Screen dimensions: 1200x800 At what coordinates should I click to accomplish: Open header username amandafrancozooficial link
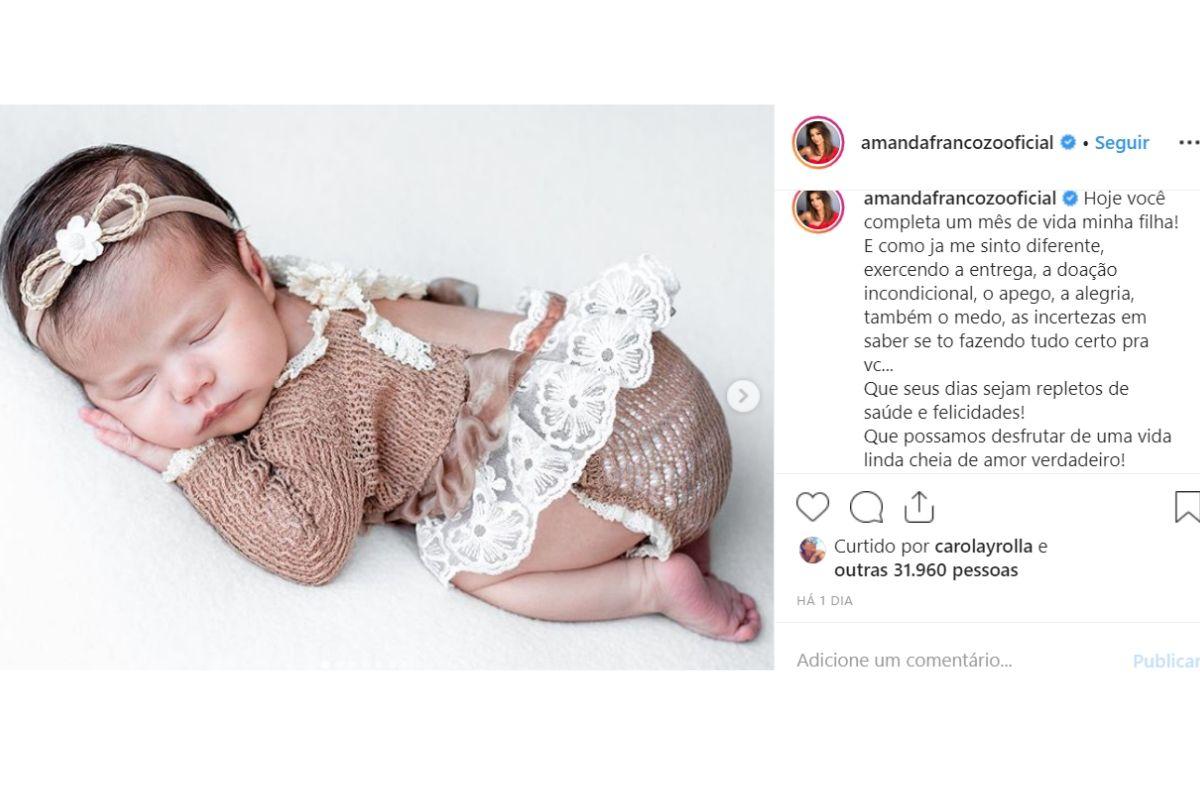click(957, 143)
